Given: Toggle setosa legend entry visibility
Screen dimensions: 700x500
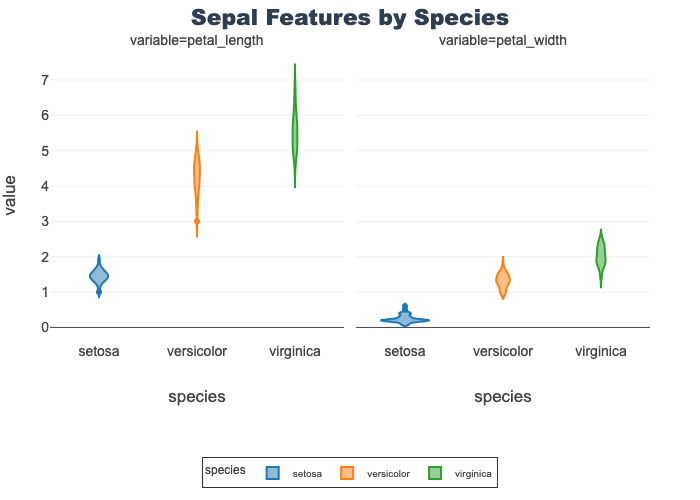Looking at the screenshot, I should pos(306,473).
